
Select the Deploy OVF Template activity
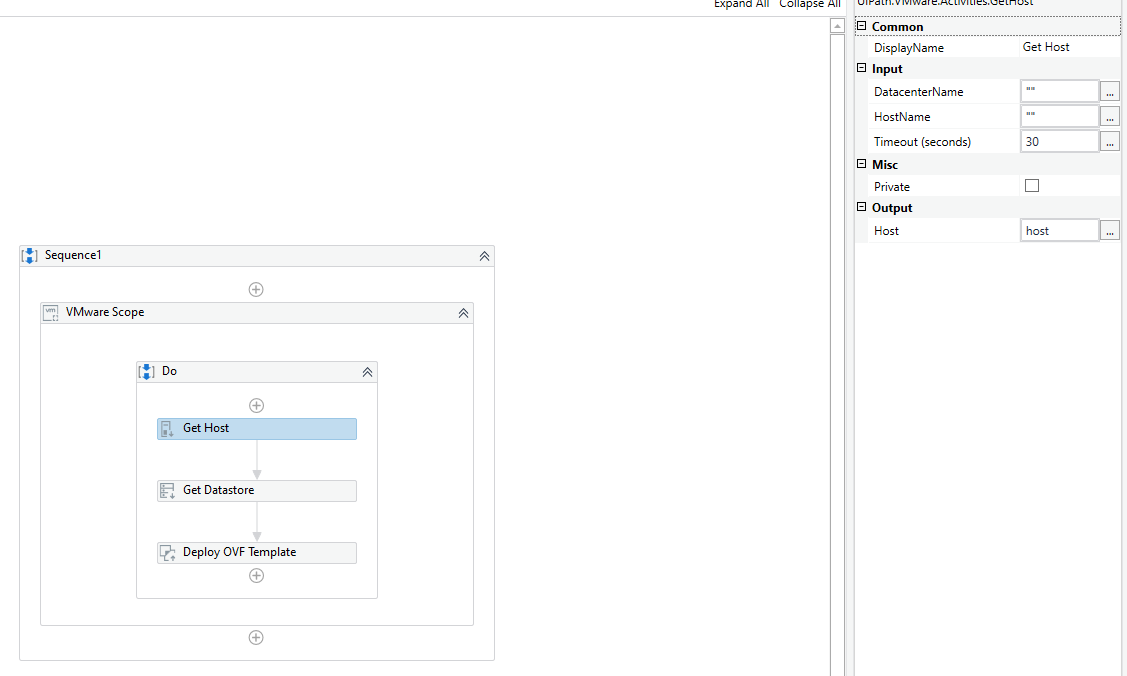click(x=257, y=552)
